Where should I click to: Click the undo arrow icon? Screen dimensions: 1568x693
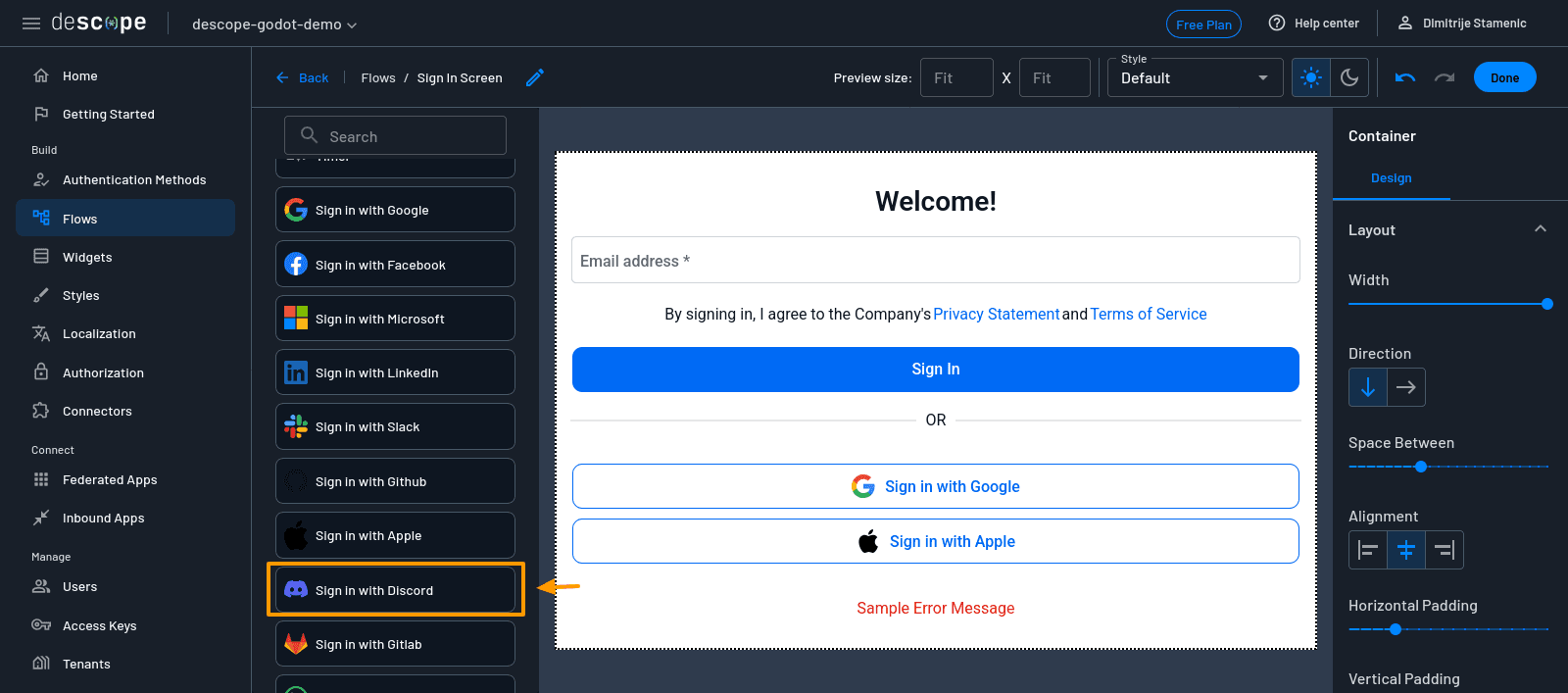(1404, 77)
